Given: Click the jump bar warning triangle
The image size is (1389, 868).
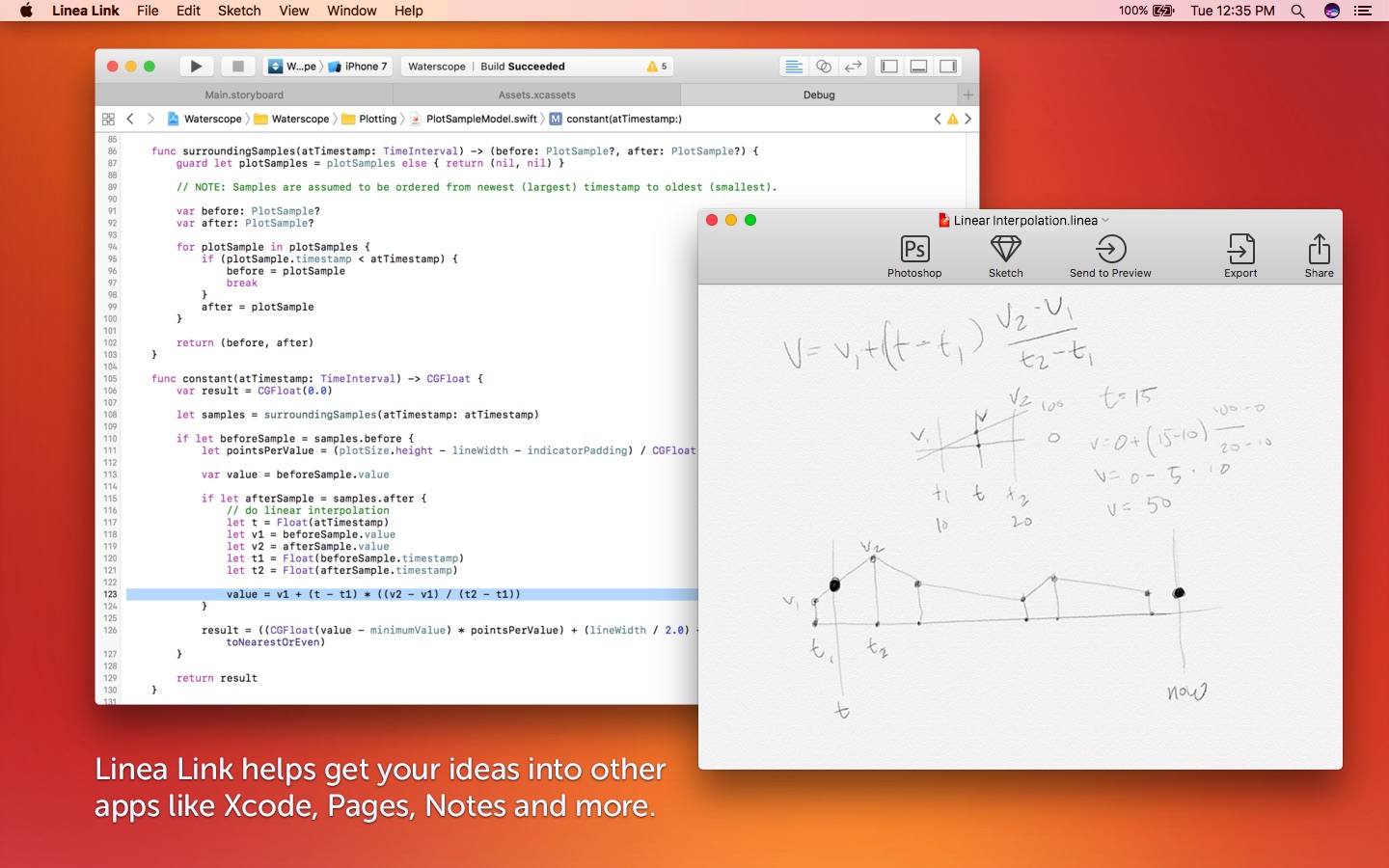Looking at the screenshot, I should (x=953, y=119).
